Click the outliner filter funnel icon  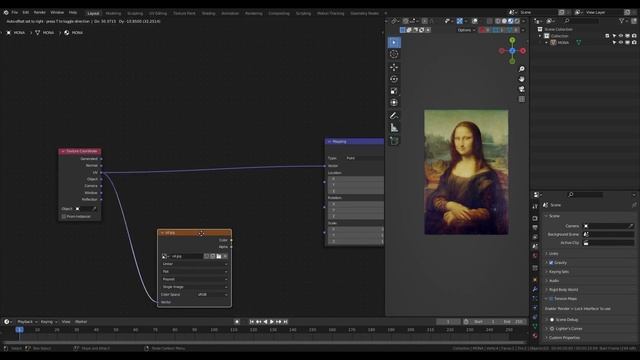pyautogui.click(x=622, y=21)
